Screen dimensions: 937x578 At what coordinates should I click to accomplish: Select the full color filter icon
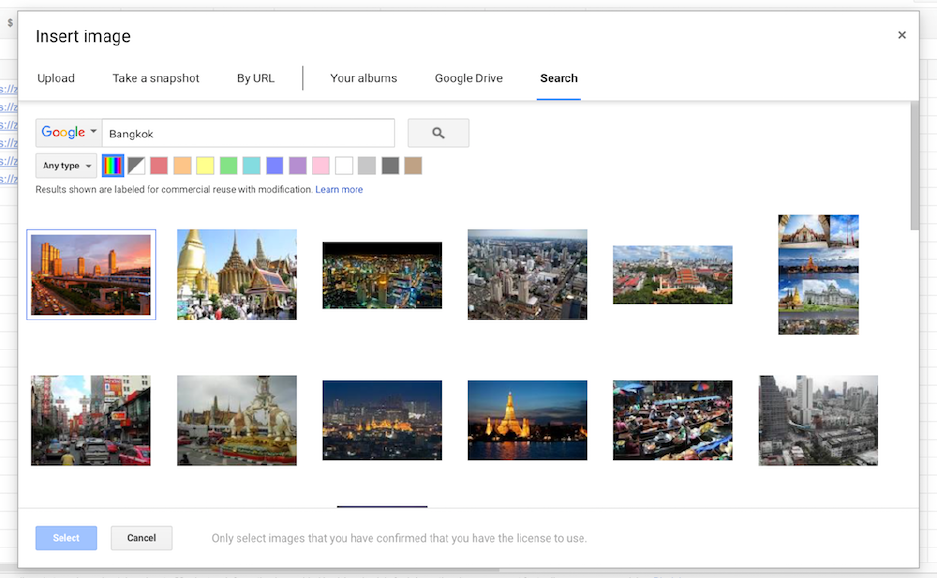tap(113, 166)
